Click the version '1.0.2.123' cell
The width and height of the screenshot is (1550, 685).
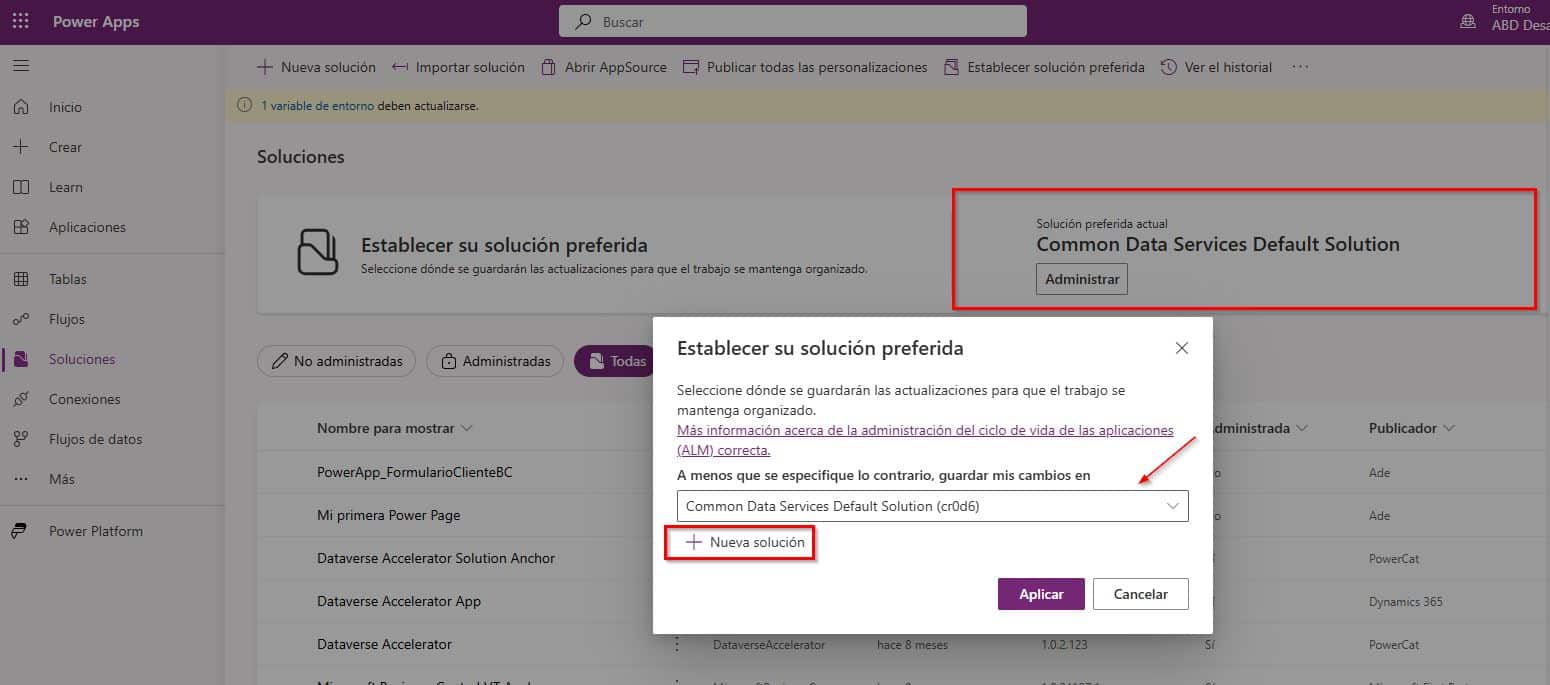coord(1064,645)
